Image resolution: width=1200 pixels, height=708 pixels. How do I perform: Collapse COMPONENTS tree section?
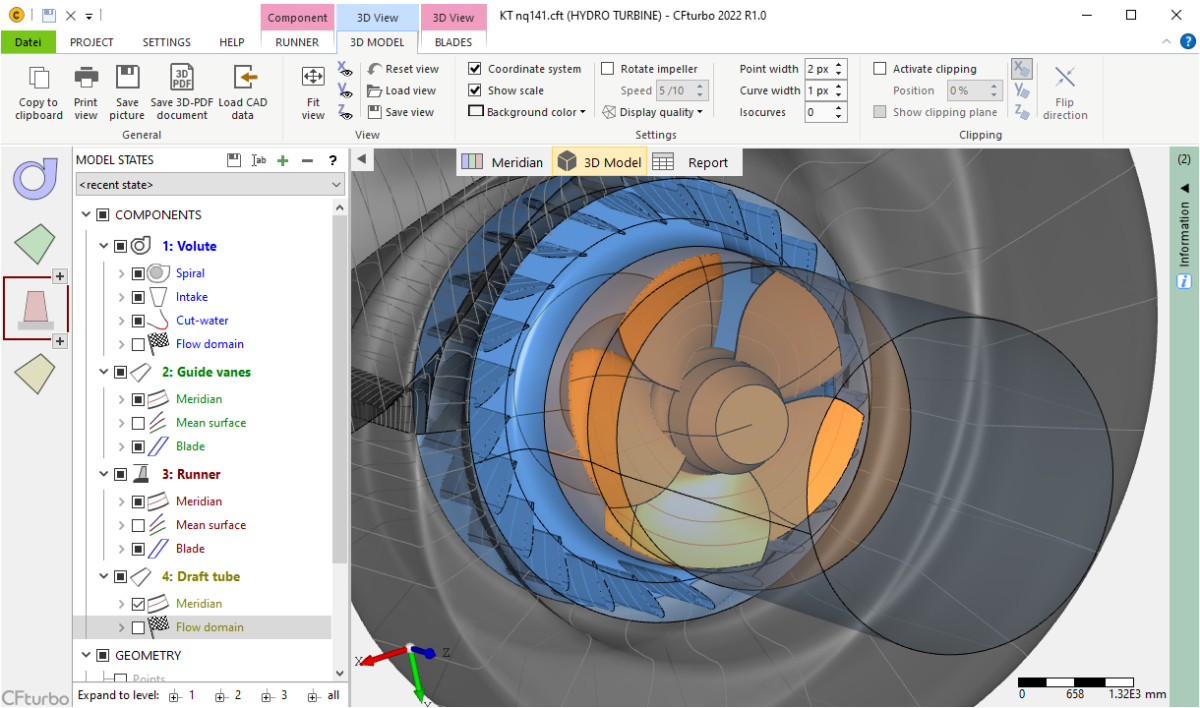[85, 215]
